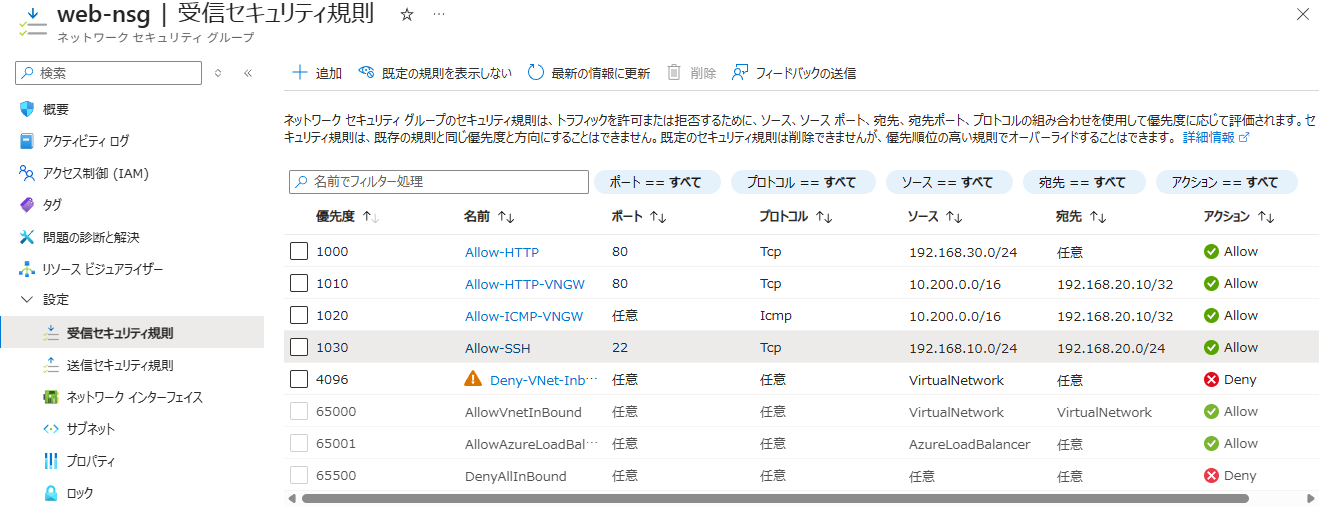Go to 送信セキュリティ規則 menu item
The width and height of the screenshot is (1321, 516).
click(119, 365)
